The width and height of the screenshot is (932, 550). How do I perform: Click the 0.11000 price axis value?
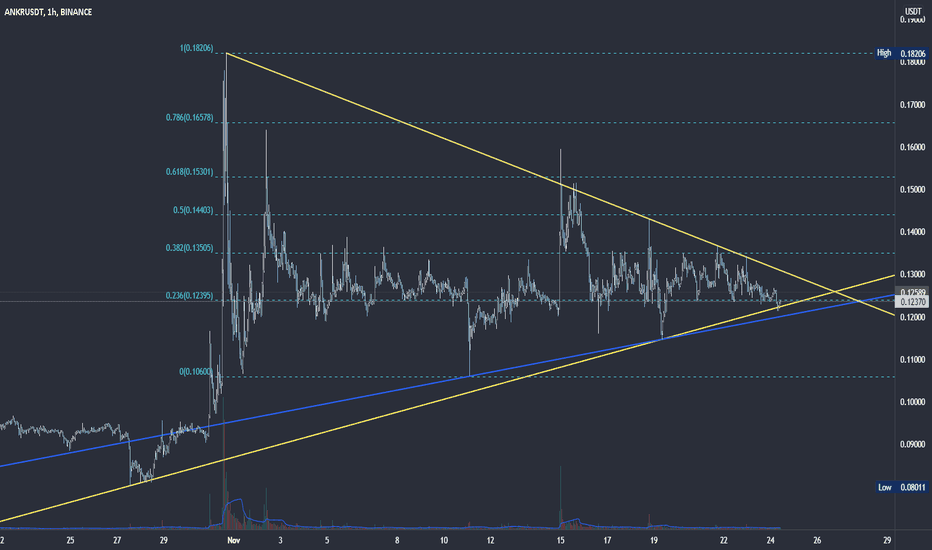pos(912,360)
